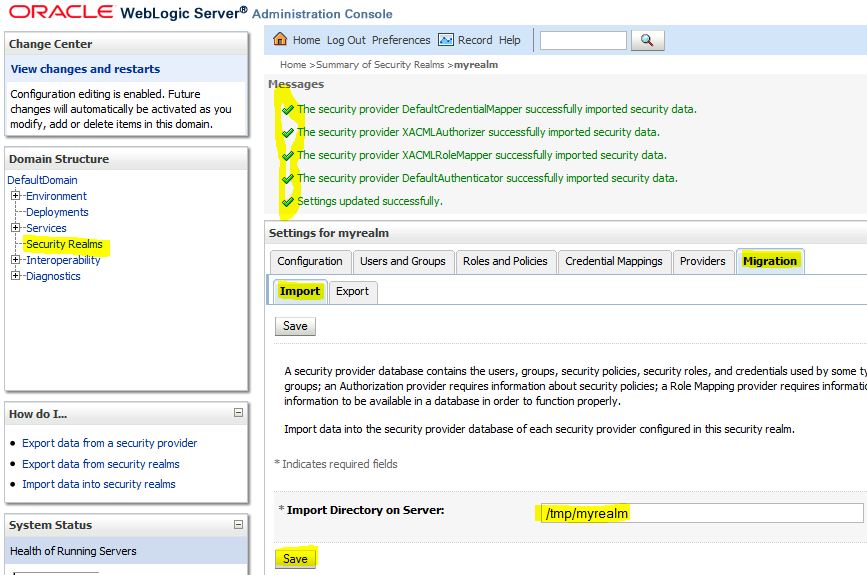Click the magnifying glass search button
The image size is (867, 575).
(x=647, y=40)
